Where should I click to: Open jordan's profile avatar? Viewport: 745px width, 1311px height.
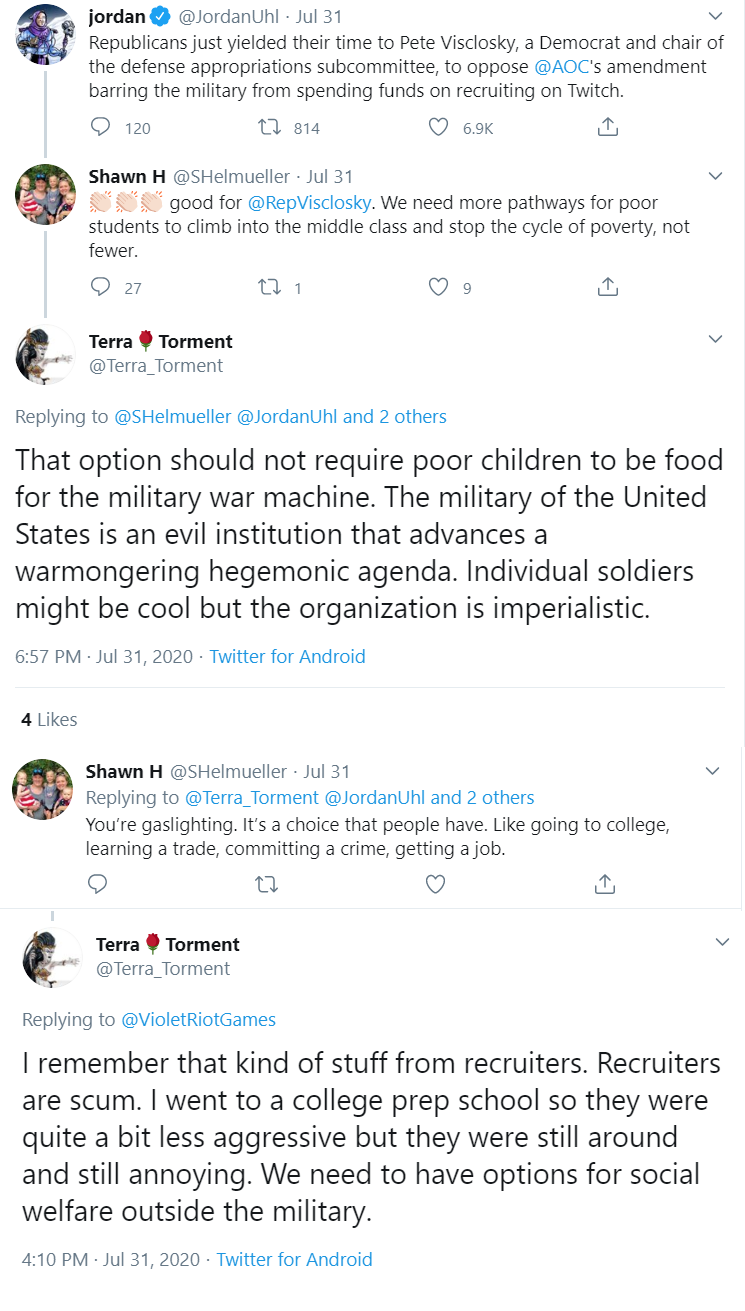click(47, 33)
